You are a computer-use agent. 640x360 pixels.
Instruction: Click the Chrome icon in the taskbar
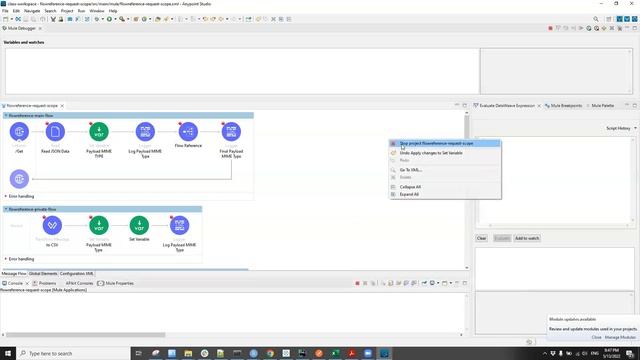270,353
